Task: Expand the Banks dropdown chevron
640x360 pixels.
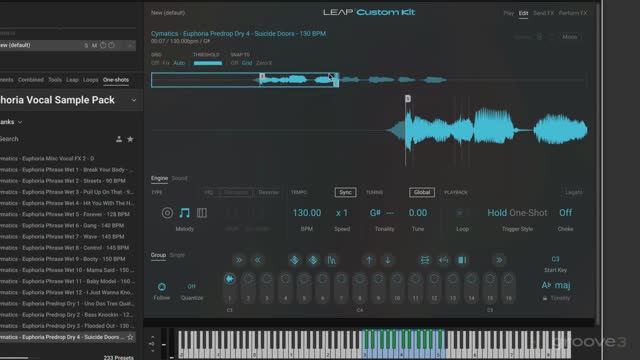Action: pyautogui.click(x=20, y=122)
